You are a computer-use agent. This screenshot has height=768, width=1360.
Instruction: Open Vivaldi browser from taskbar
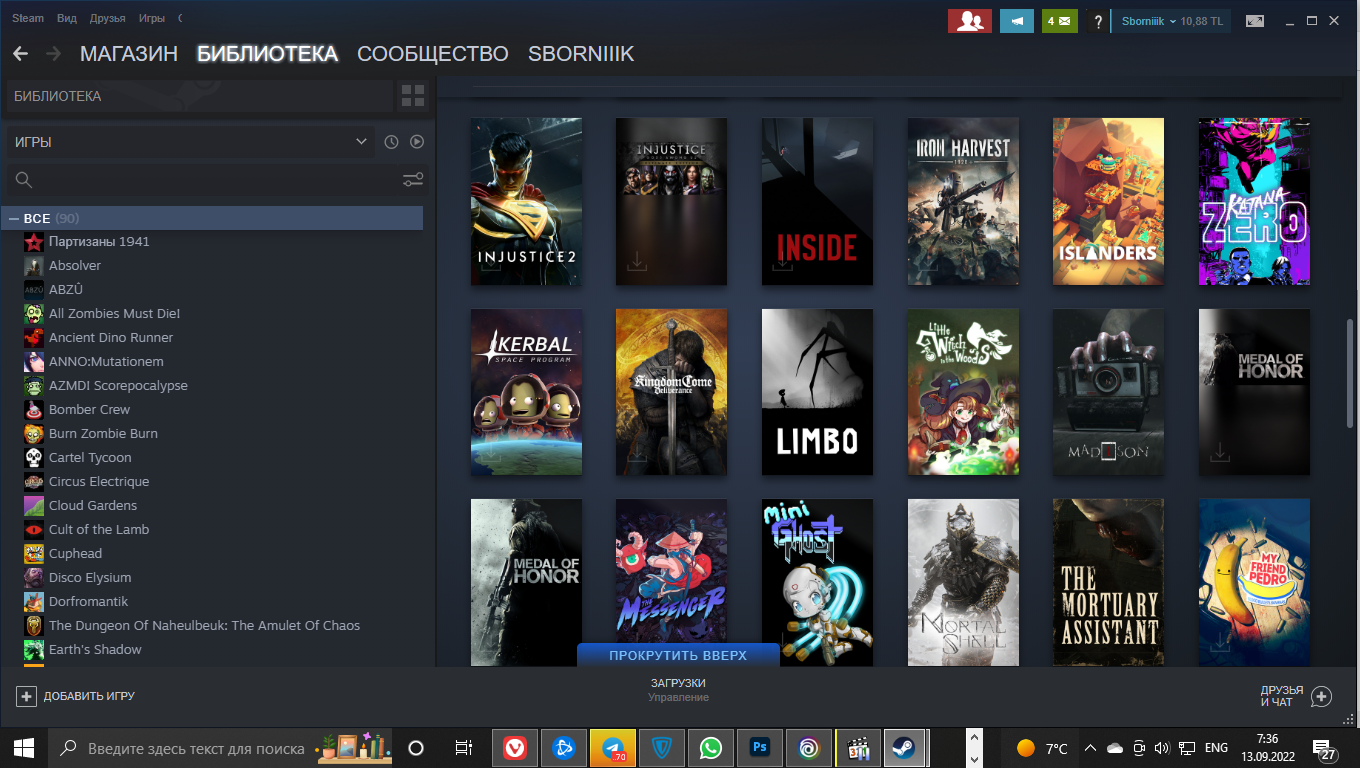[x=515, y=748]
